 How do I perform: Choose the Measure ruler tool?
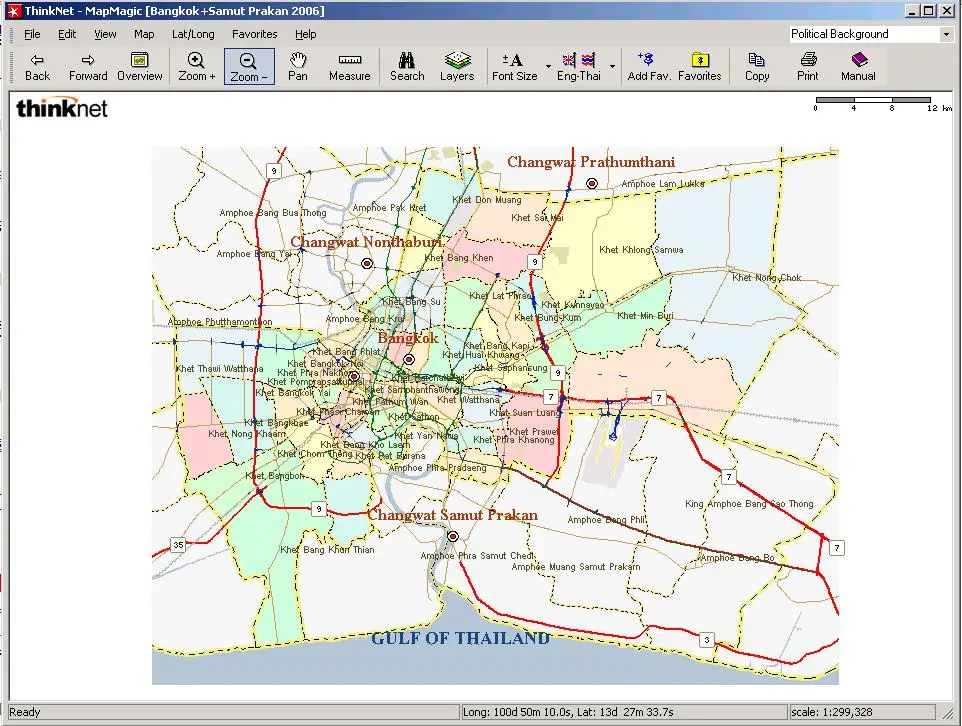click(350, 66)
